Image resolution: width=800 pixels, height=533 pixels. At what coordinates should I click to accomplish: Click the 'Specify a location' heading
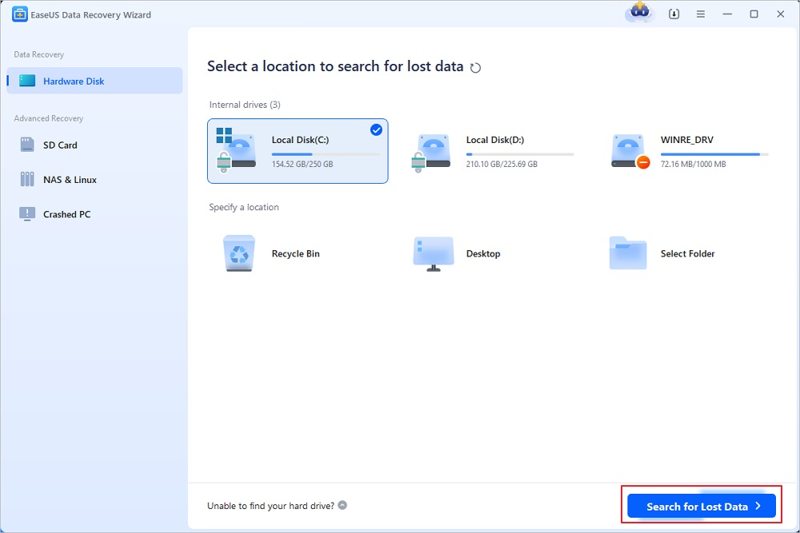pos(244,207)
